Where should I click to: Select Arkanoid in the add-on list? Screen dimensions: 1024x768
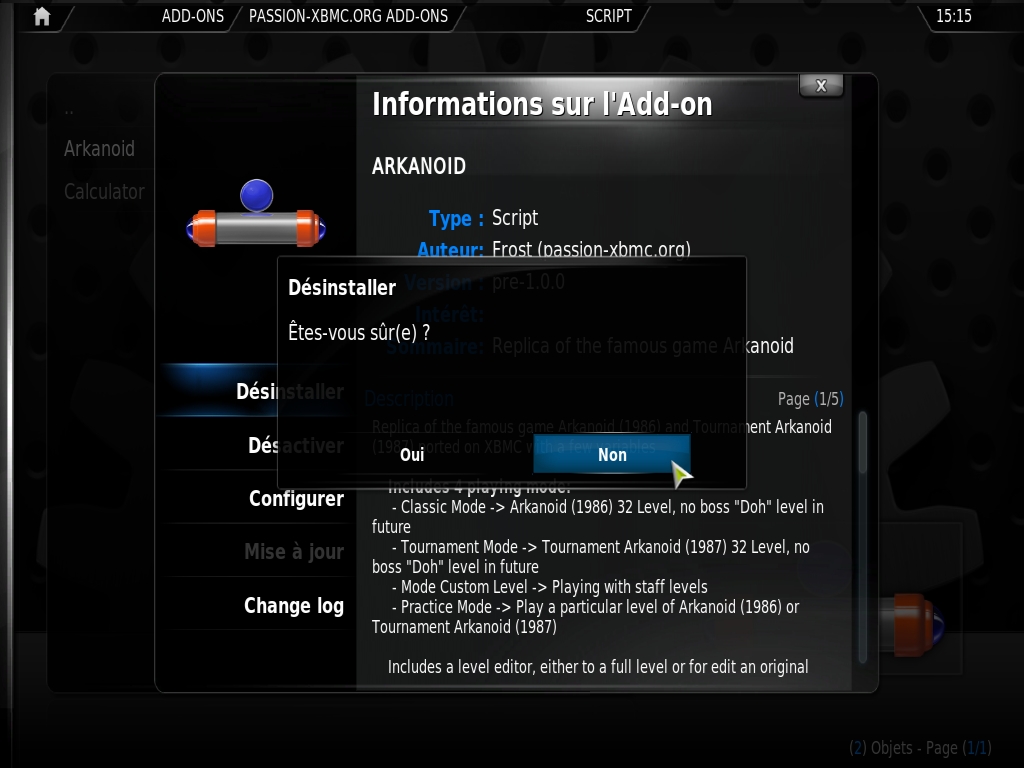coord(99,149)
